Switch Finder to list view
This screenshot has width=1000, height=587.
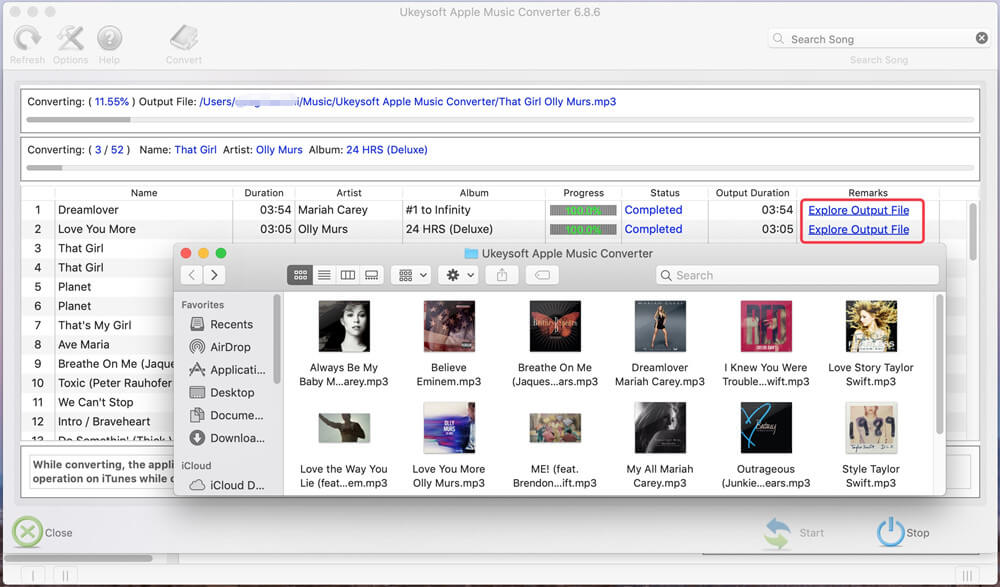coord(324,275)
